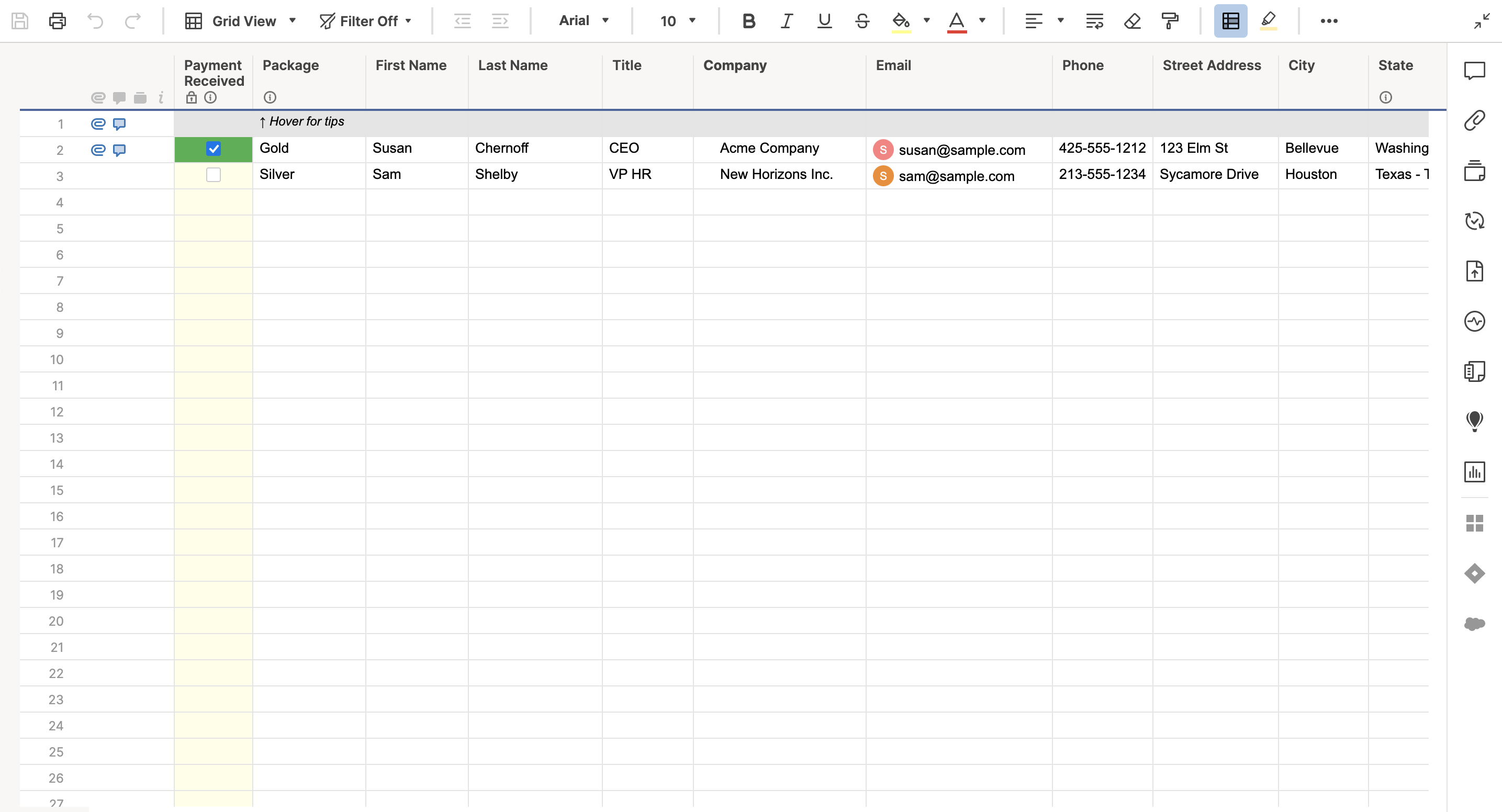The height and width of the screenshot is (812, 1502).
Task: Click the Print icon in toolbar
Action: (57, 21)
